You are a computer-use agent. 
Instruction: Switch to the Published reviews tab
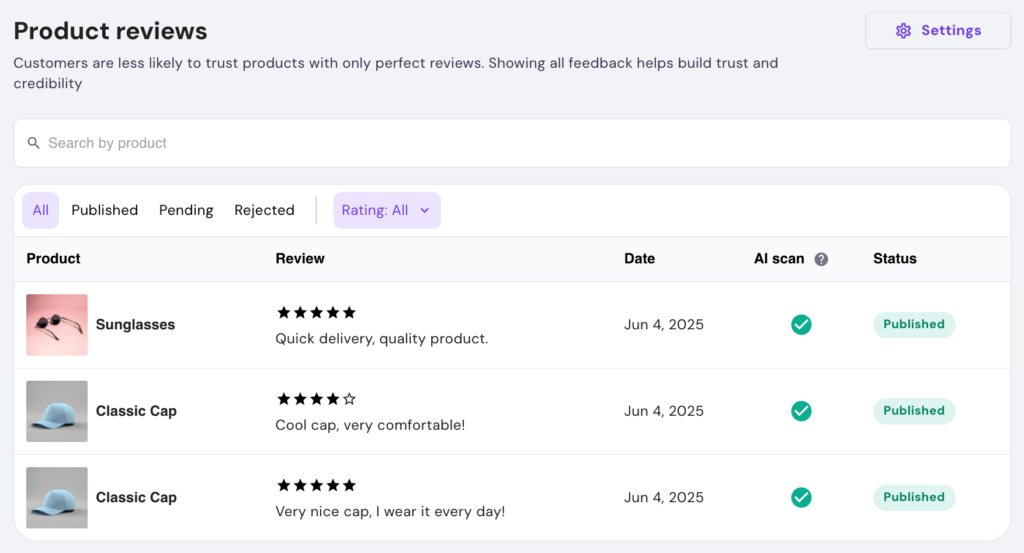(105, 210)
